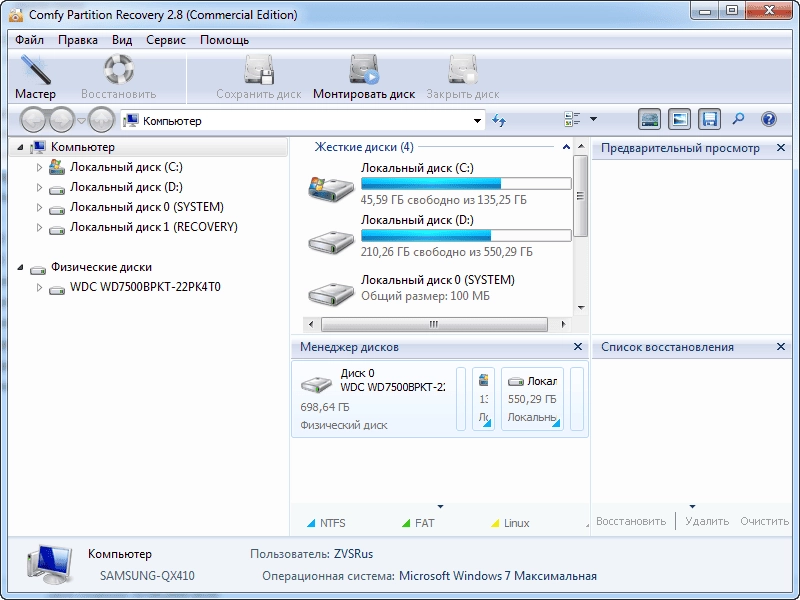Click Удалить in recovery list panel
This screenshot has width=800, height=600.
[x=707, y=521]
